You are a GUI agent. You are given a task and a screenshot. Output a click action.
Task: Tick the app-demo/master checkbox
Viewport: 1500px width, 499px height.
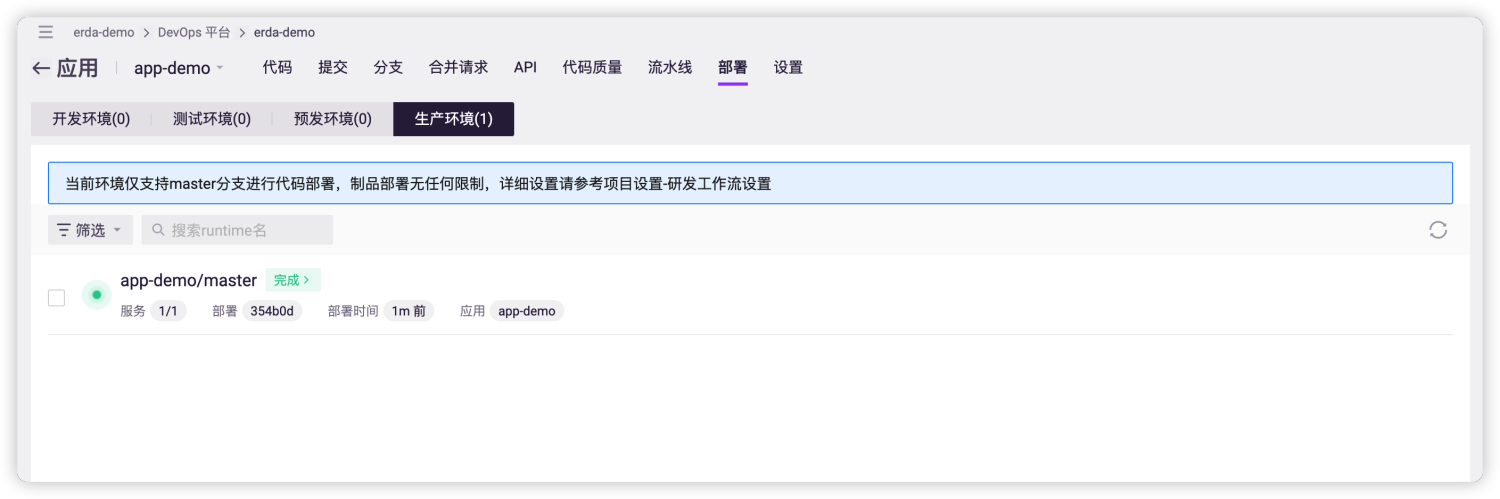(x=57, y=297)
